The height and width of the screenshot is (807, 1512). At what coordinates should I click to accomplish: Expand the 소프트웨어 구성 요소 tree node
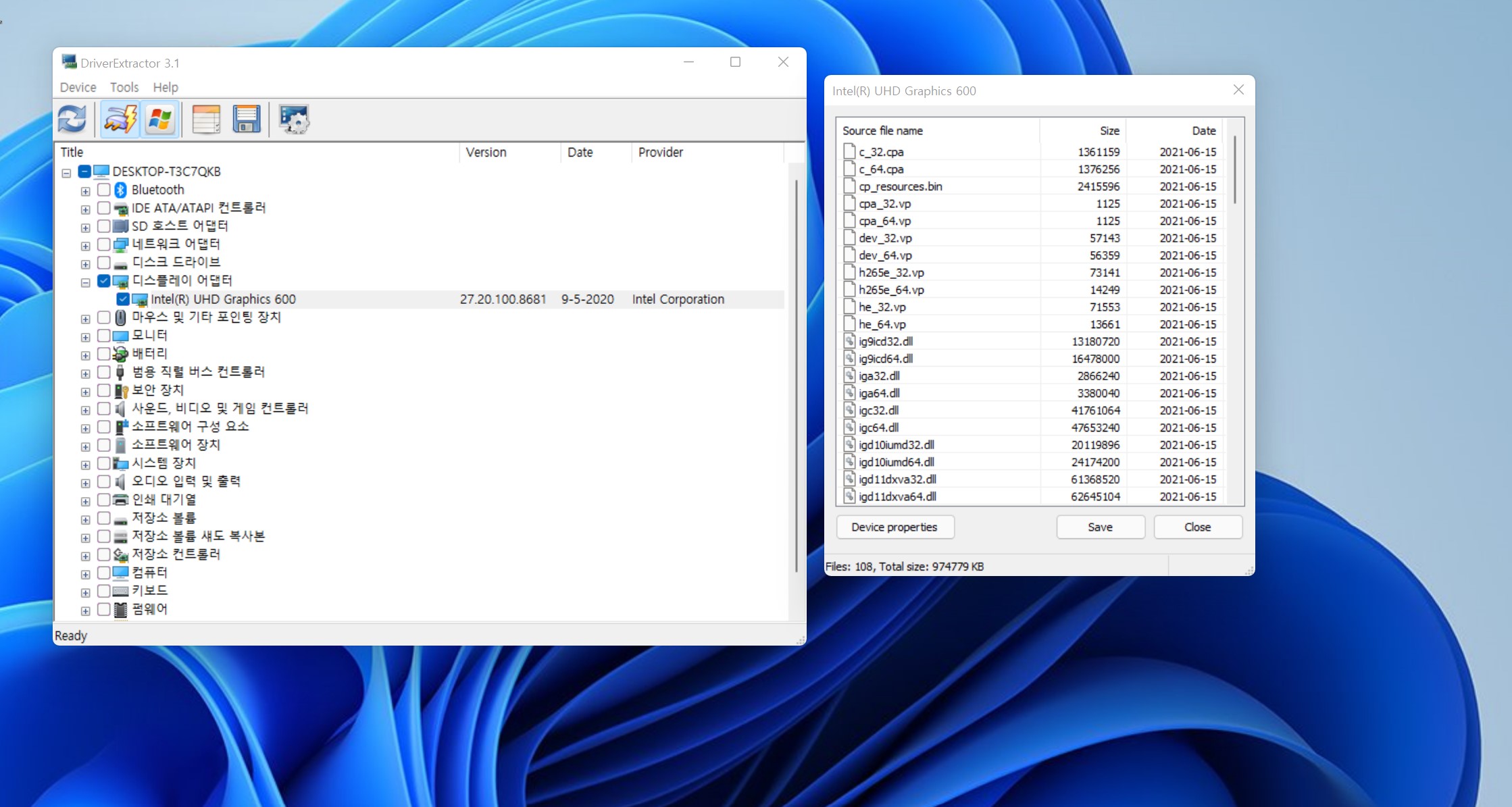click(85, 429)
